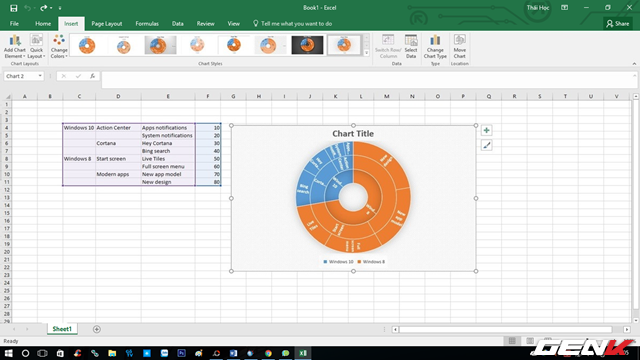
Task: Switch to Normal view icon in status bar
Action: click(x=512, y=341)
